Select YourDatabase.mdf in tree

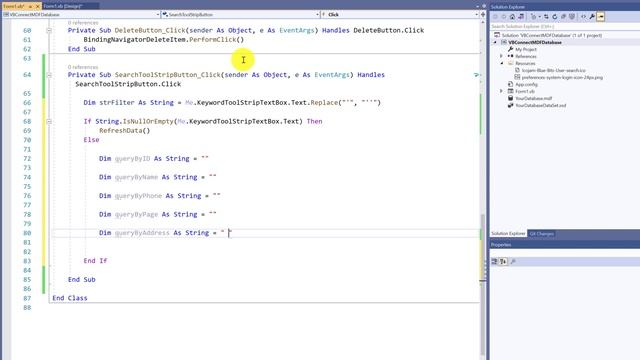pyautogui.click(x=533, y=98)
